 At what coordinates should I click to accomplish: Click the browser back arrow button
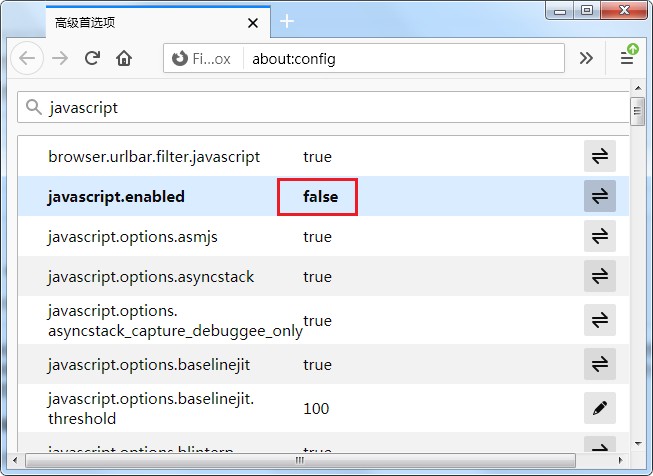coord(27,58)
